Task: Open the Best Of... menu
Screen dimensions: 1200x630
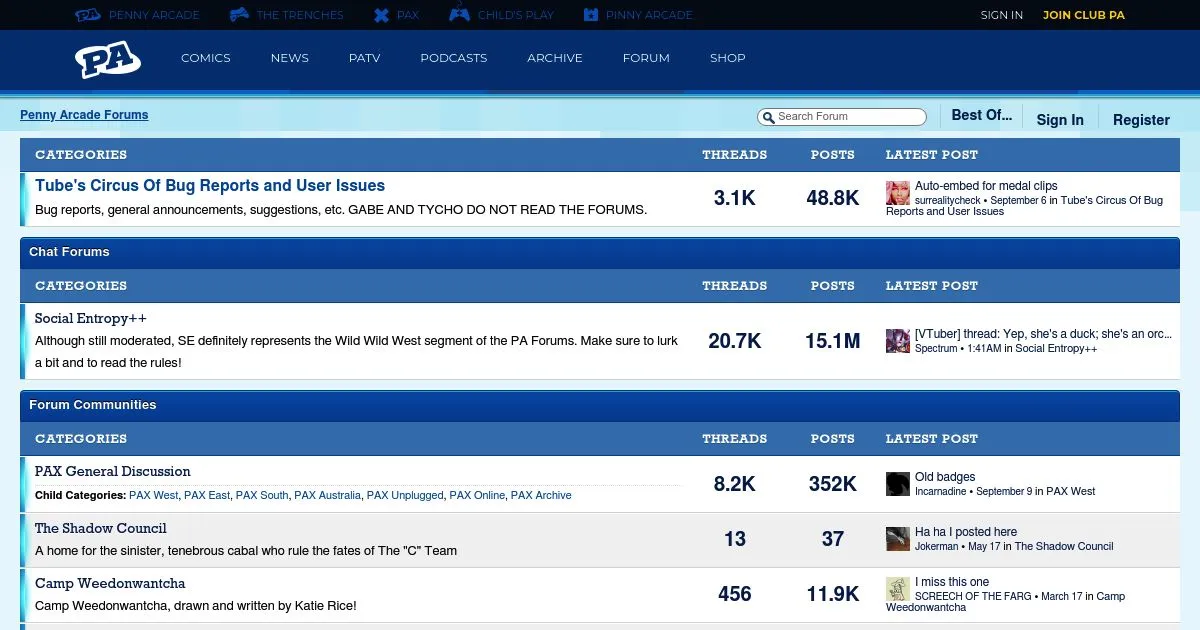Action: 981,116
